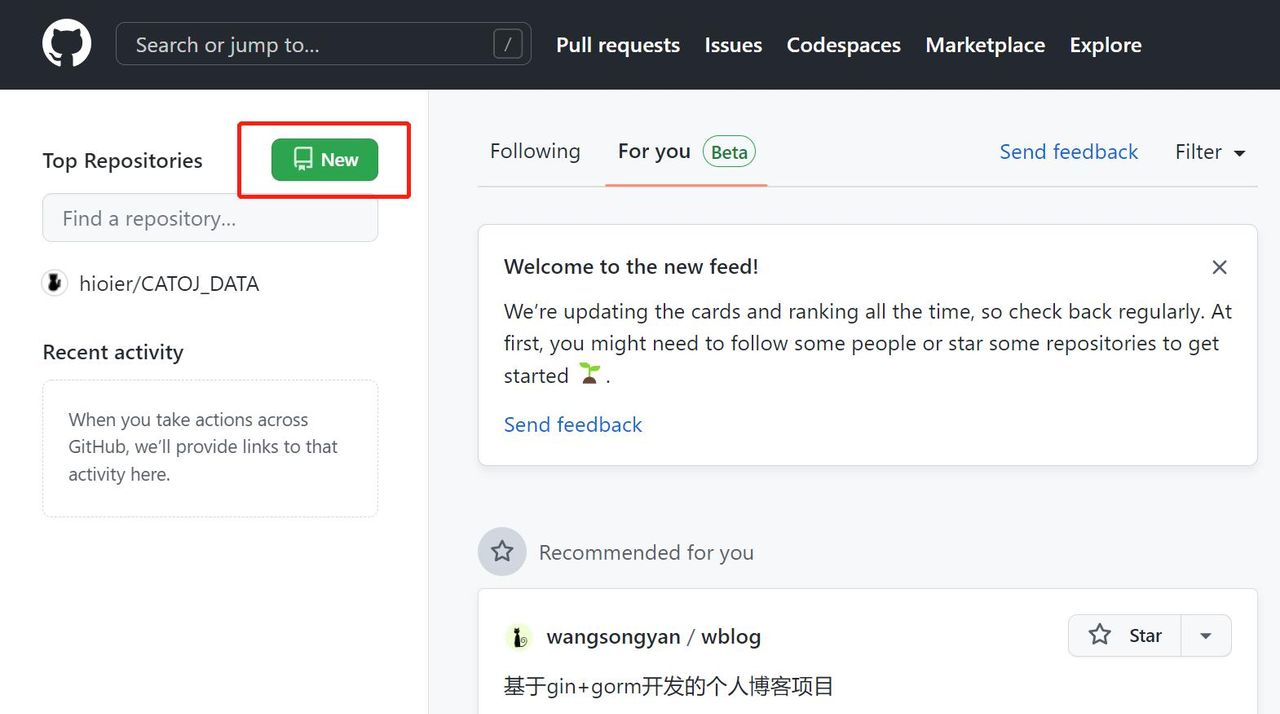Open the Filter caret arrow
The height and width of the screenshot is (714, 1280).
point(1239,153)
